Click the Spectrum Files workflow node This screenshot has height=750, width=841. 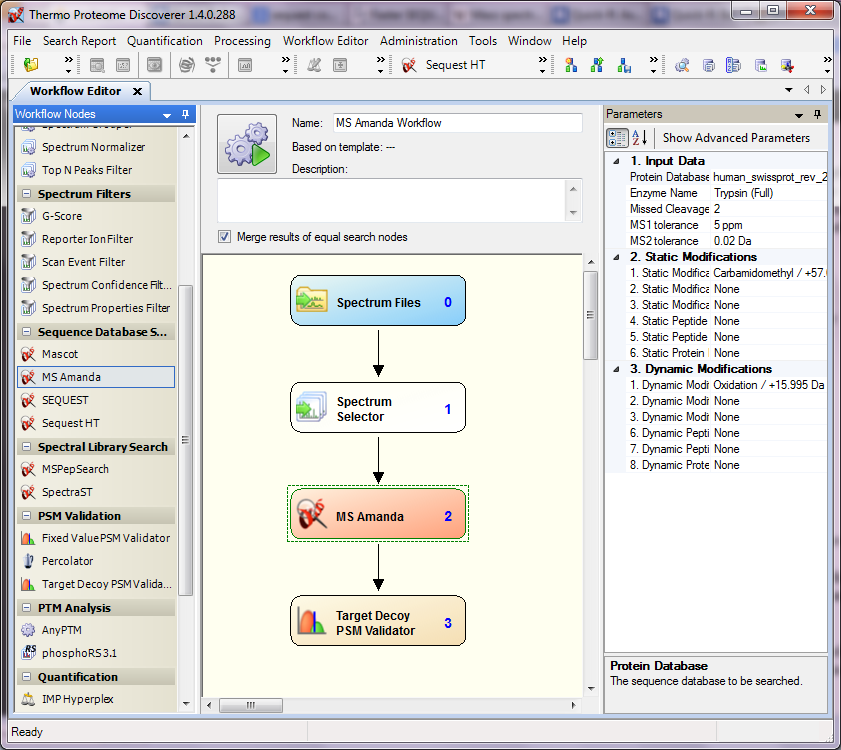378,301
